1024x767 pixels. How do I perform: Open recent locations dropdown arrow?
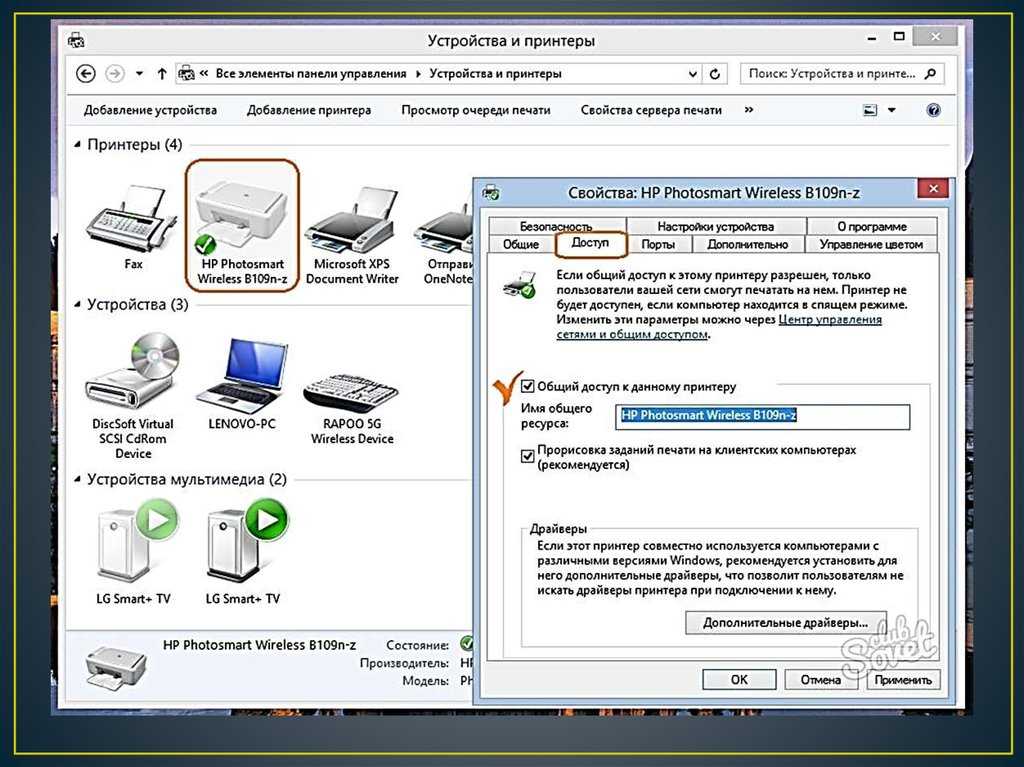point(139,74)
